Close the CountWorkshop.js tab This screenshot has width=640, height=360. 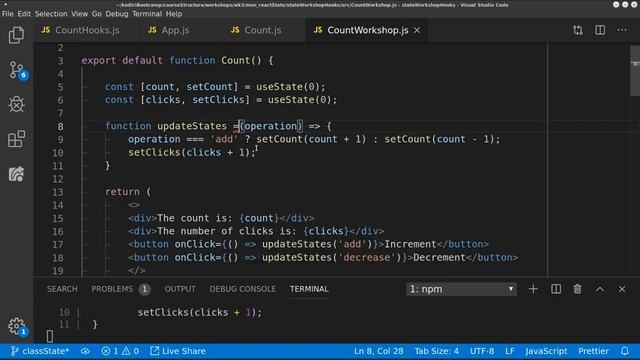pyautogui.click(x=417, y=30)
